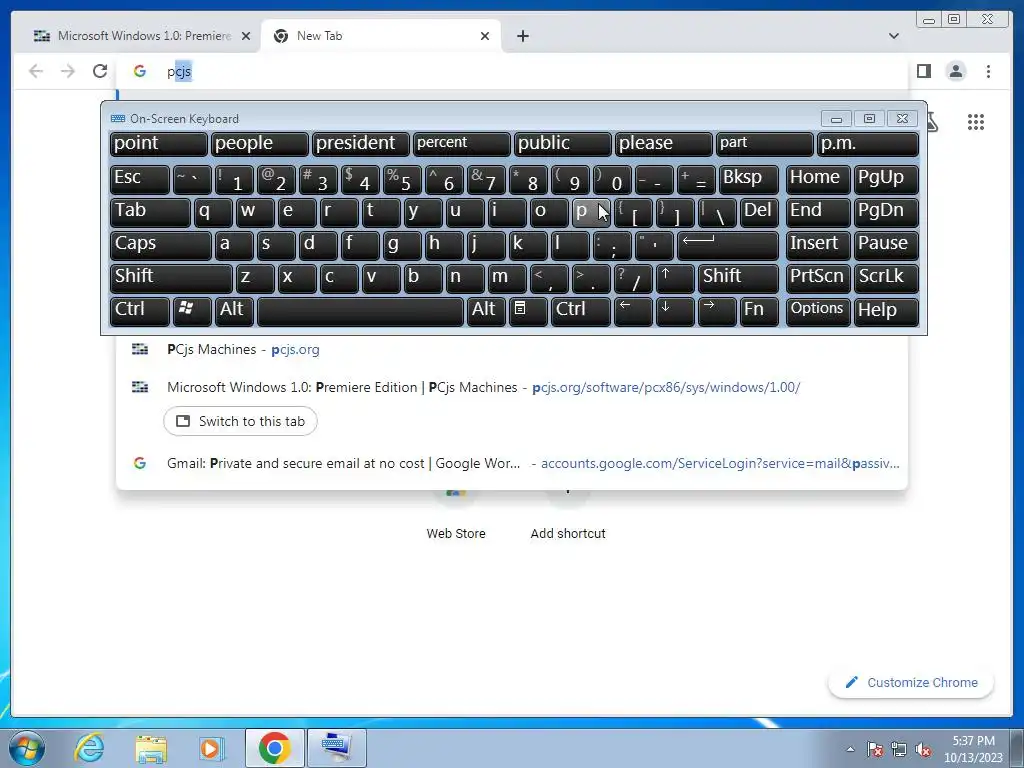
Task: Open Windows Explorer folder in taskbar
Action: (x=151, y=748)
